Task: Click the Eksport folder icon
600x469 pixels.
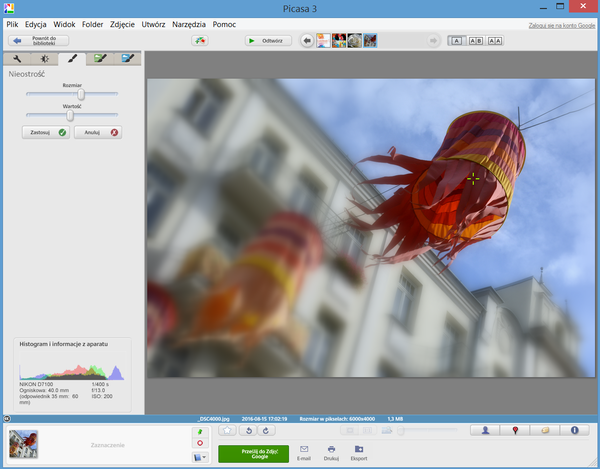Action: pos(359,451)
